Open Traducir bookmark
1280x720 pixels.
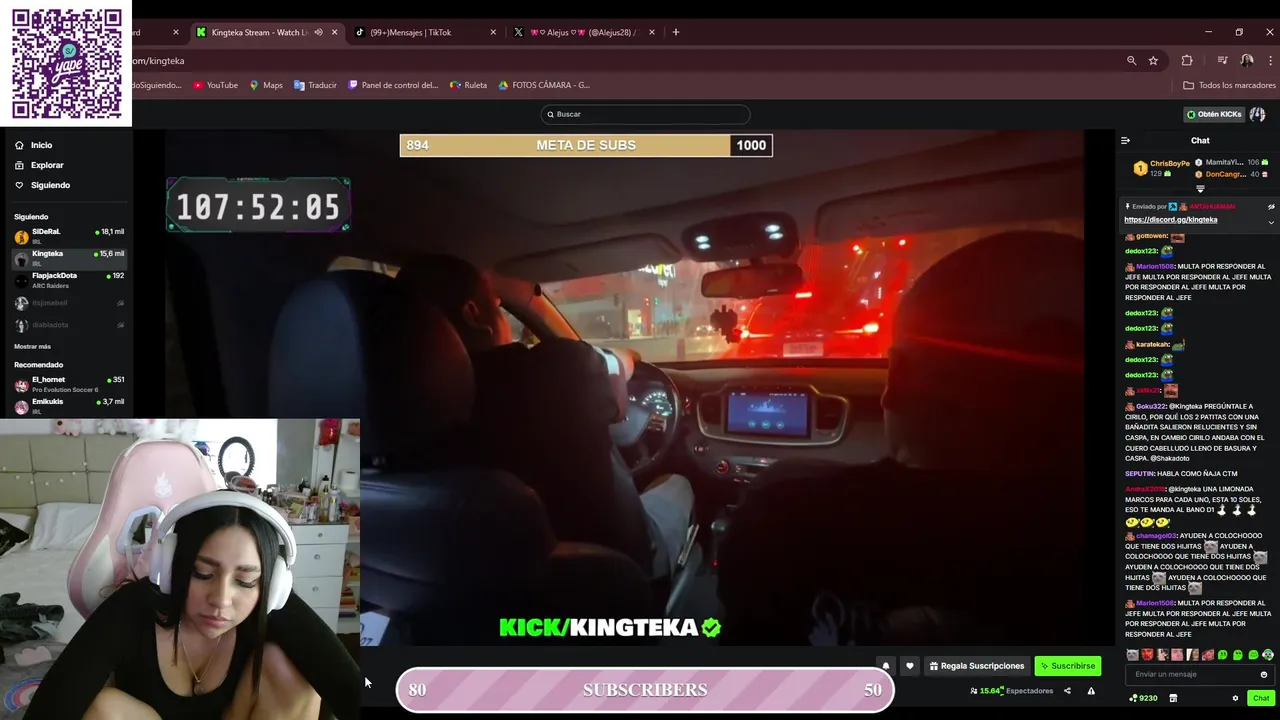coord(315,85)
